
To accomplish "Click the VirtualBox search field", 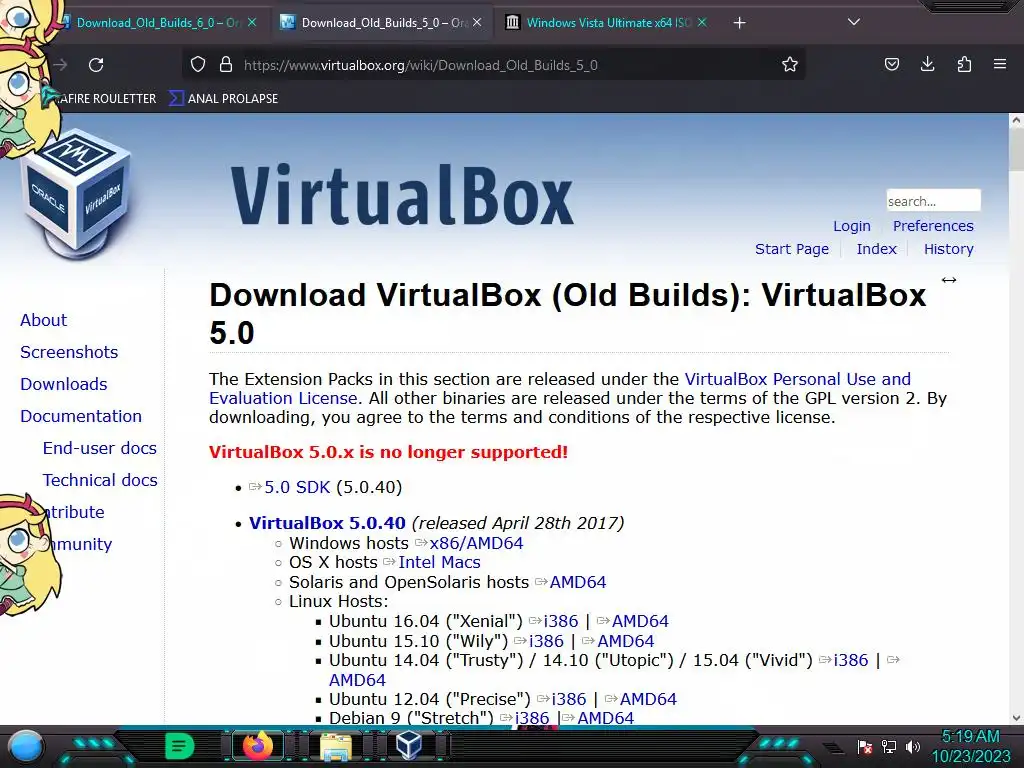I will coord(933,200).
